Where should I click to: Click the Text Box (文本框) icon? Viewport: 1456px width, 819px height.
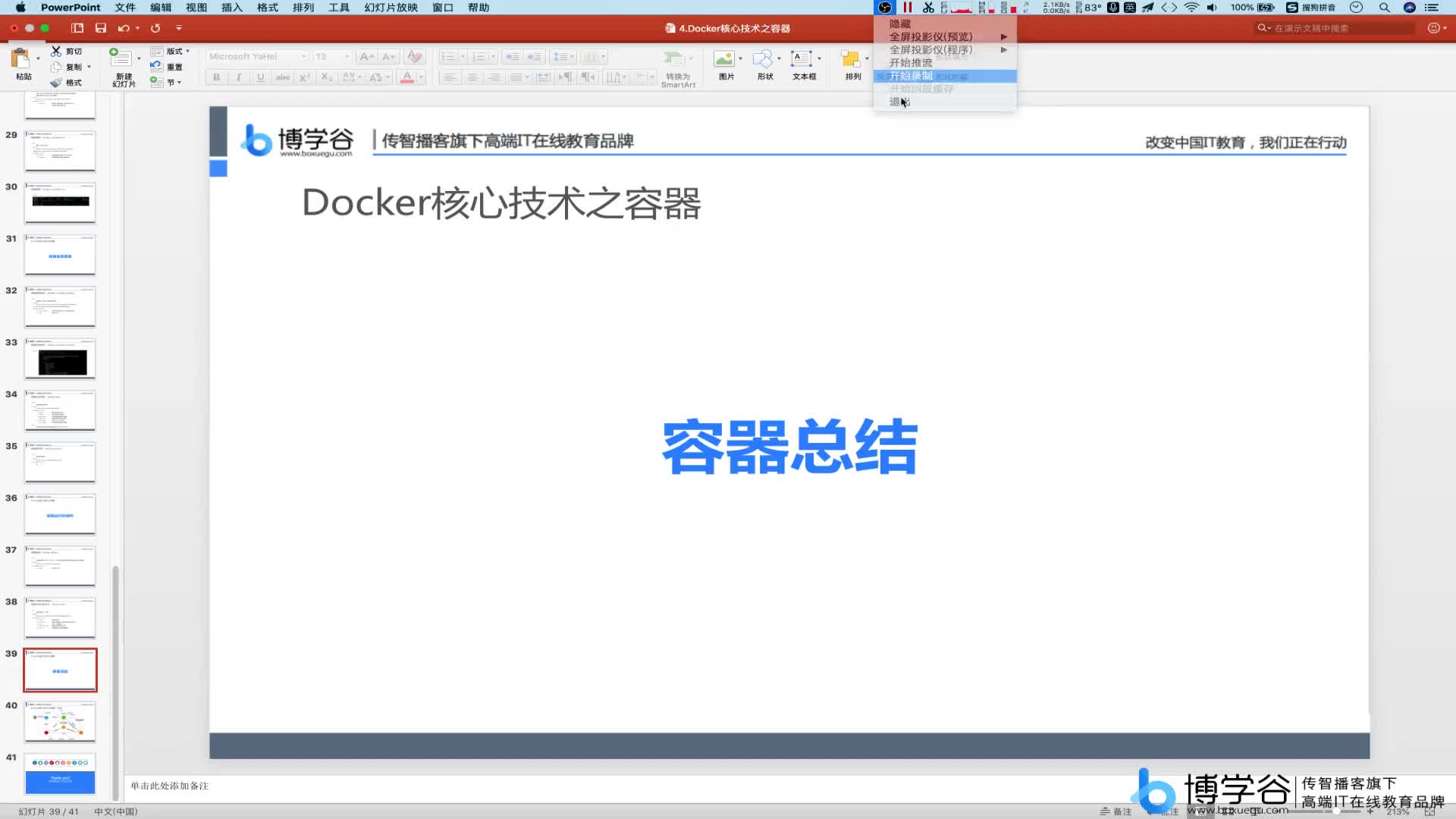[x=801, y=58]
